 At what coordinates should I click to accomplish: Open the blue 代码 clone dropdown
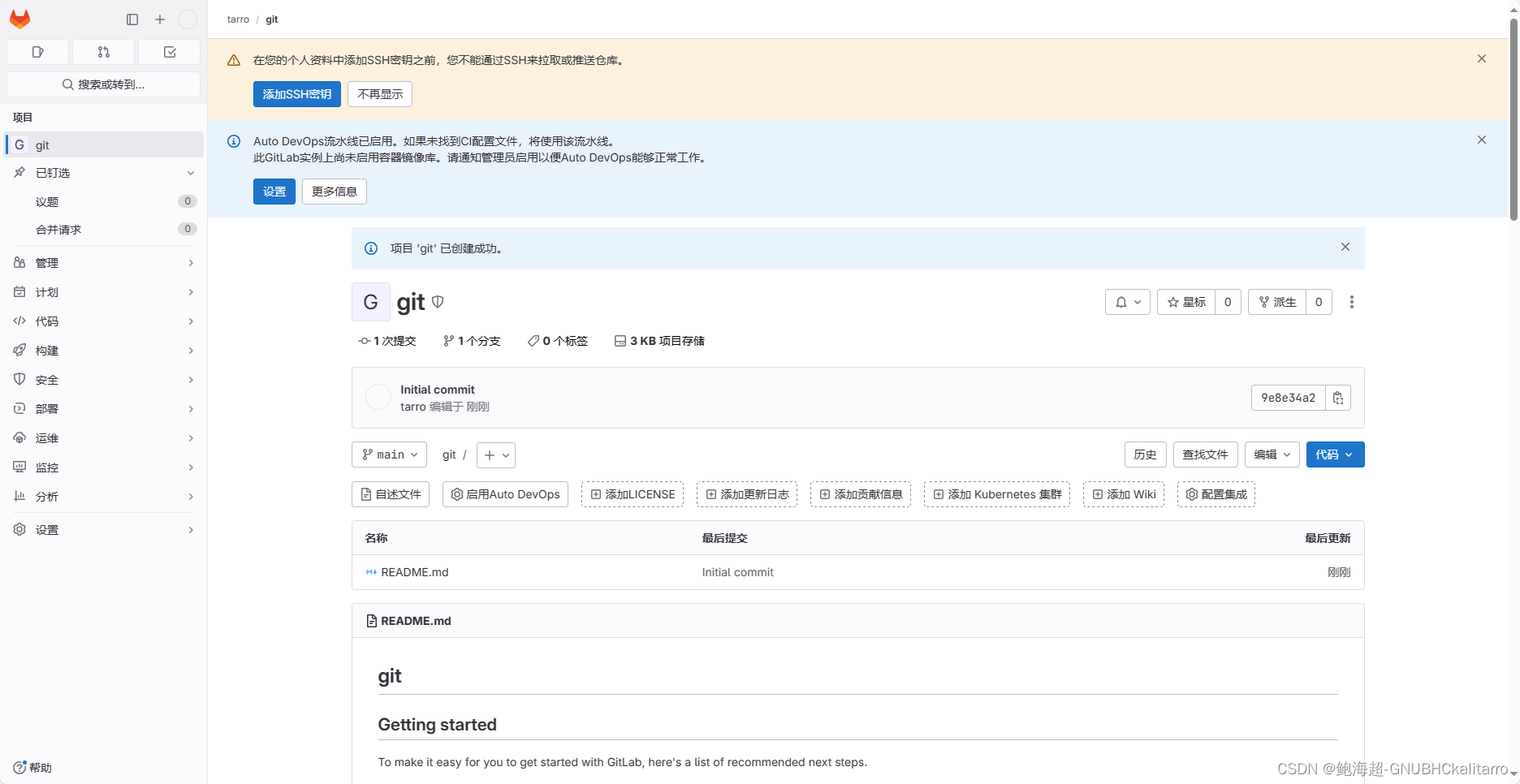pos(1336,454)
